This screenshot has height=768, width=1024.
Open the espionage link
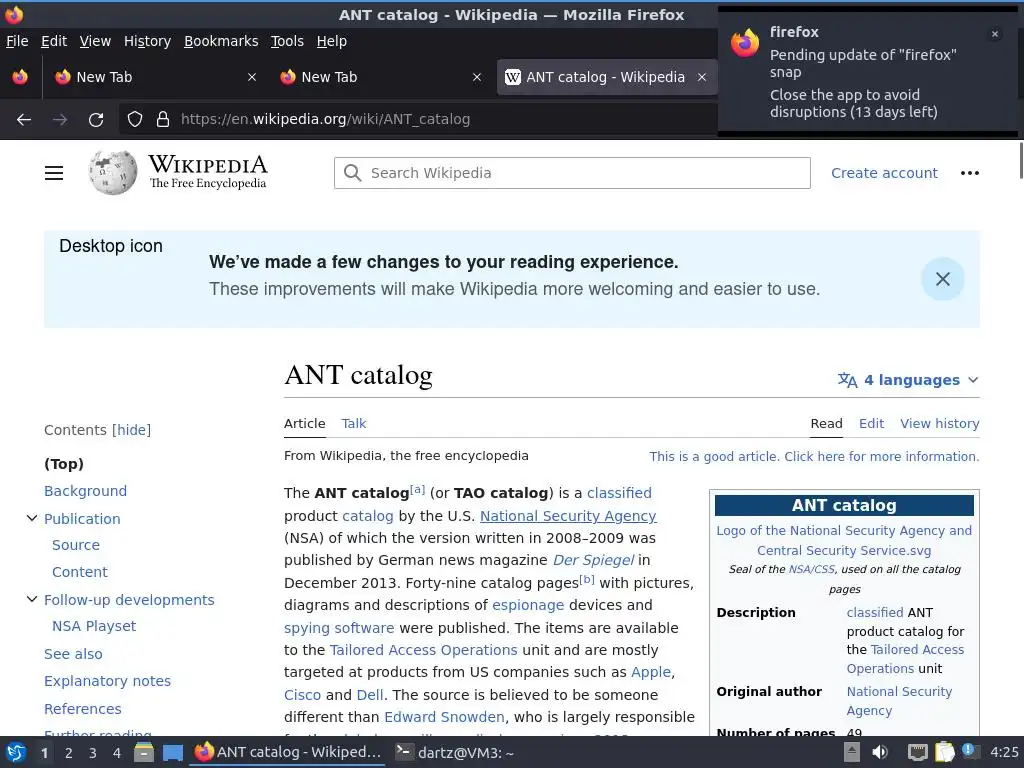point(528,605)
